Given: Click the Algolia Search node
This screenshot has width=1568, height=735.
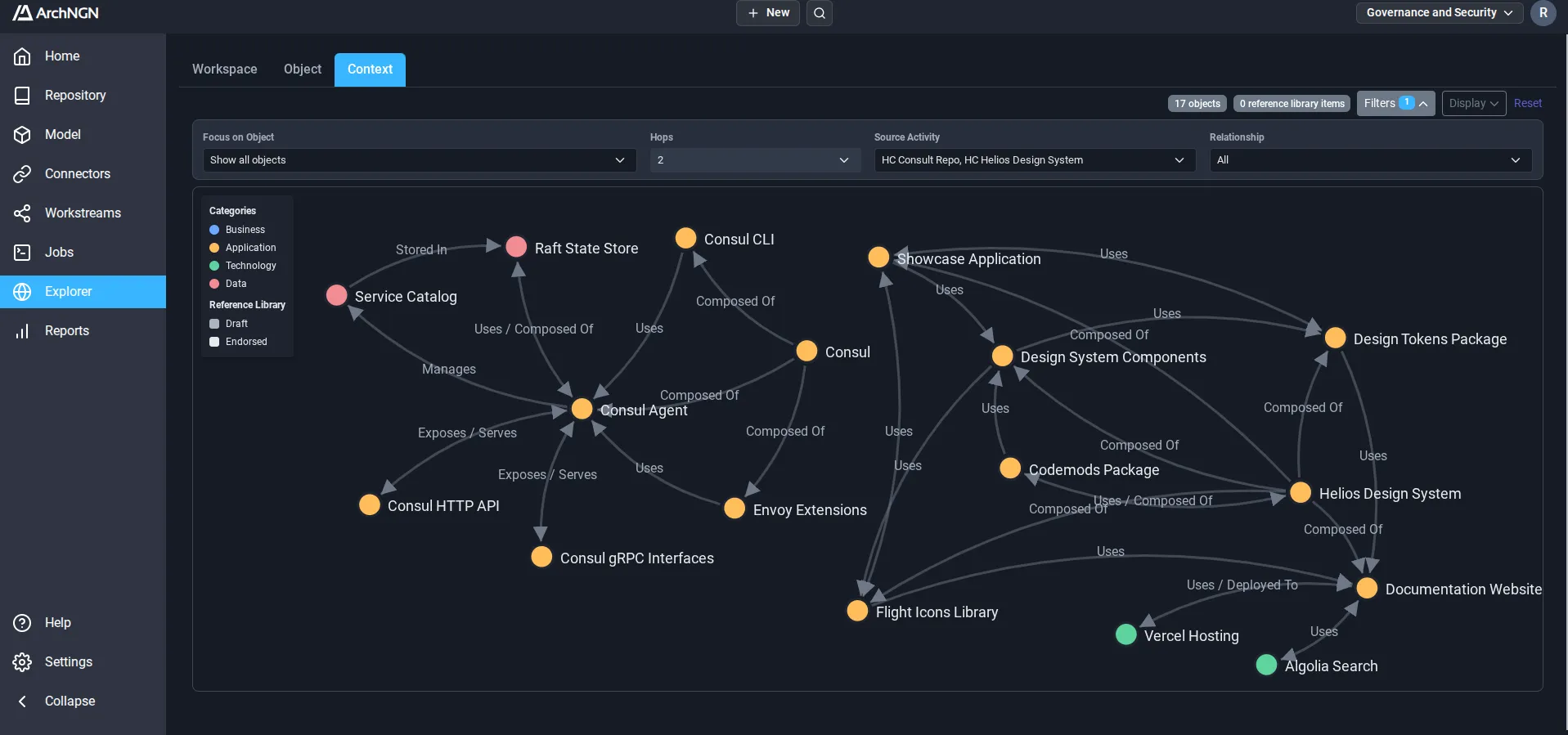Looking at the screenshot, I should (1266, 665).
